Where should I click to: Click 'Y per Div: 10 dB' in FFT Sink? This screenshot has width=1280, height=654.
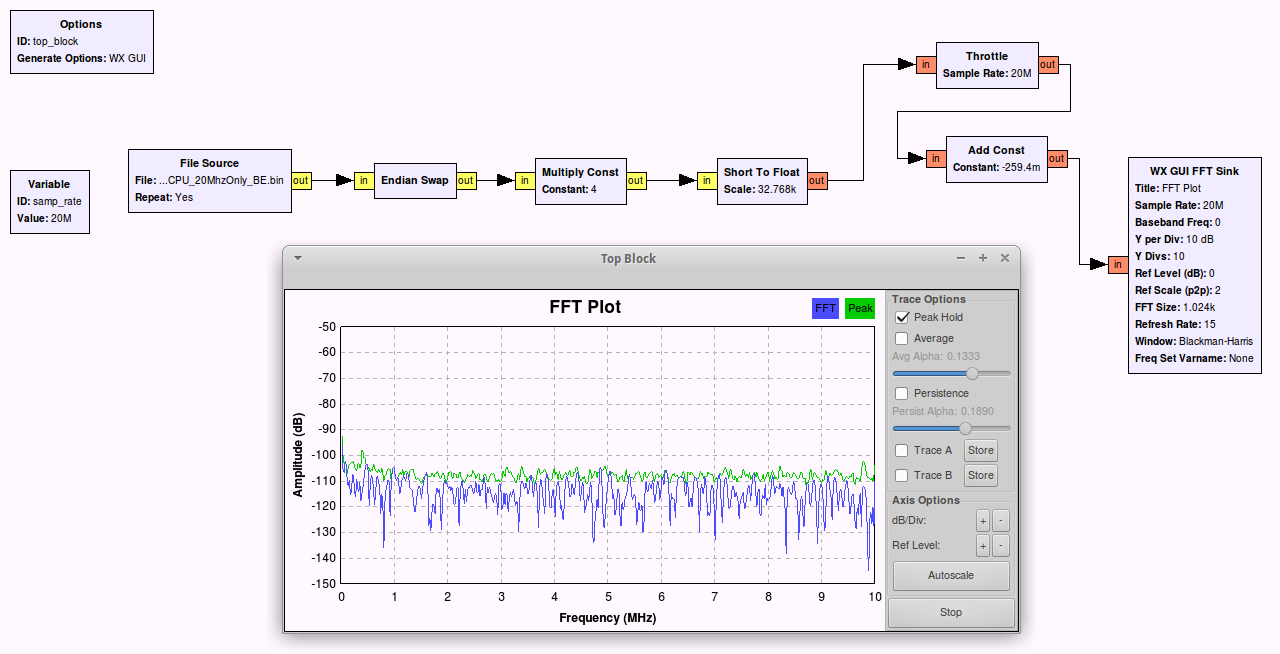tap(1174, 239)
